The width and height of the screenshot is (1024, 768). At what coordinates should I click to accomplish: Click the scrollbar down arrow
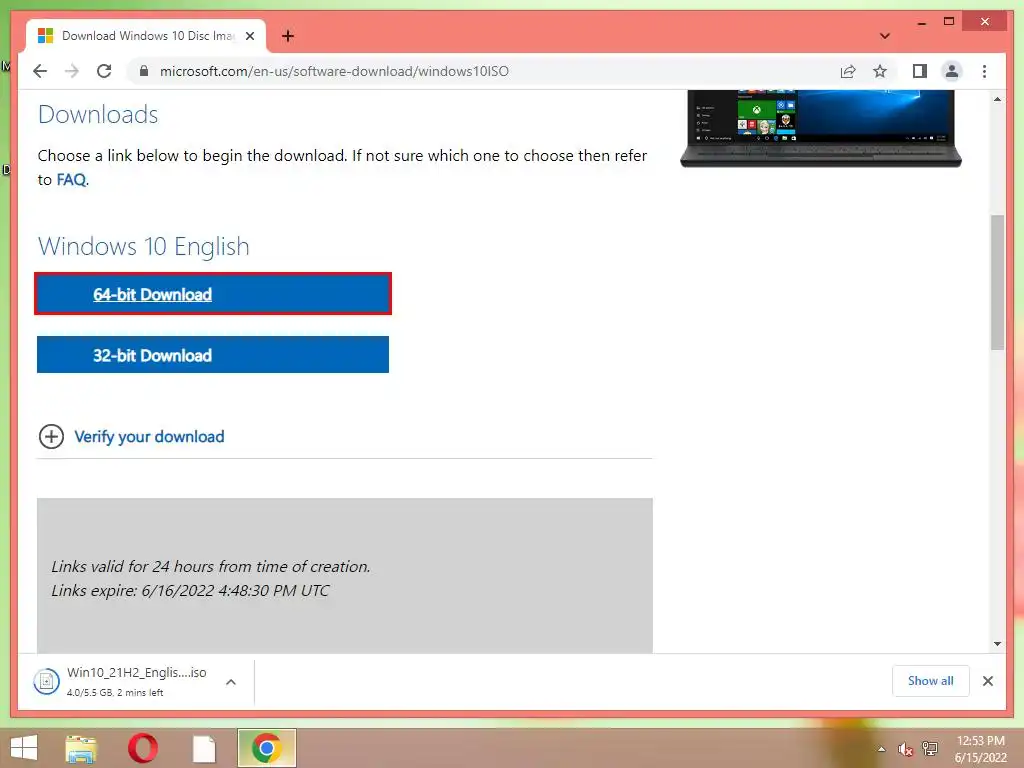tap(997, 644)
